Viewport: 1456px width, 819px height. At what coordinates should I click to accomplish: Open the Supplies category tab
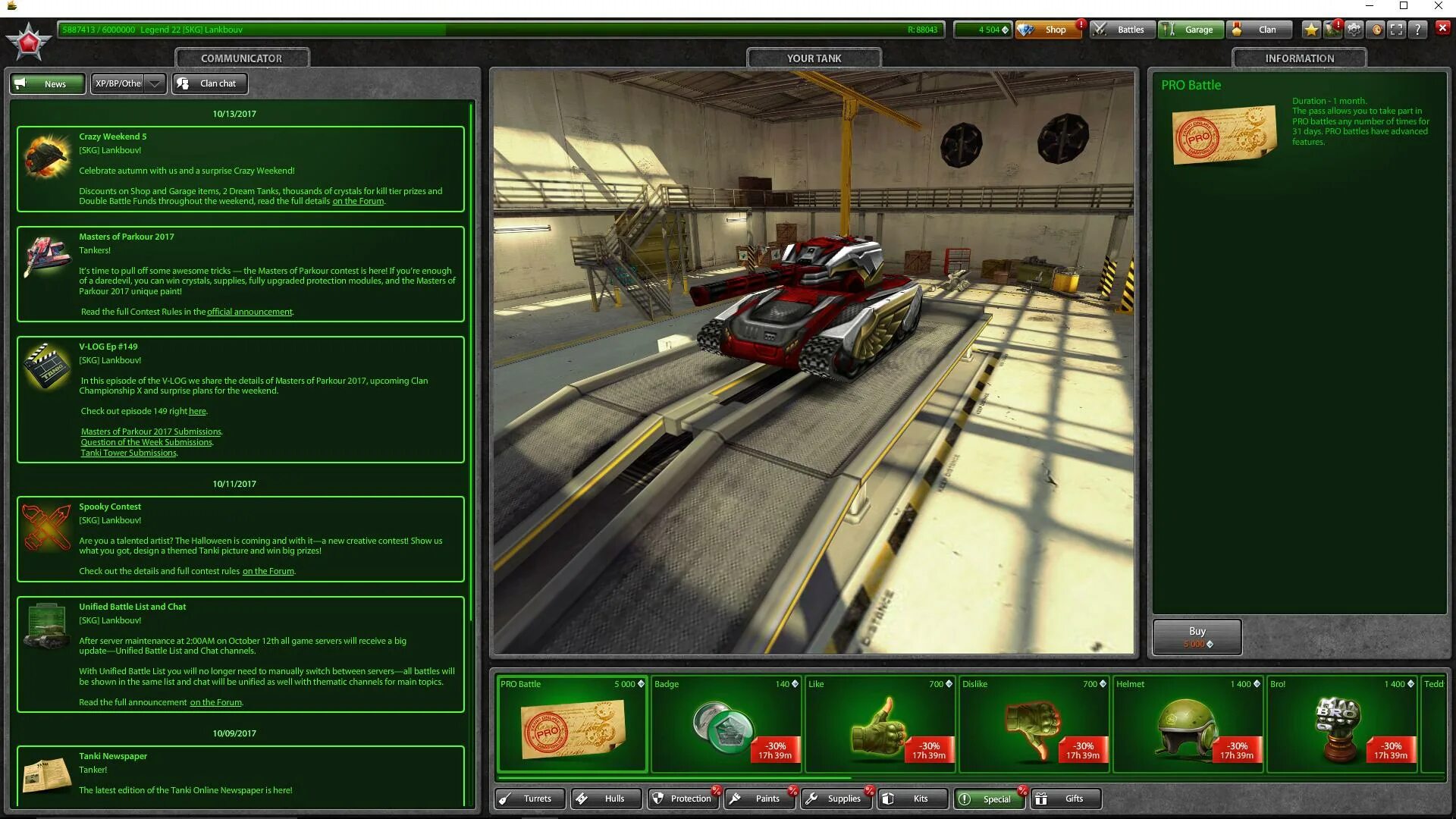pyautogui.click(x=836, y=799)
